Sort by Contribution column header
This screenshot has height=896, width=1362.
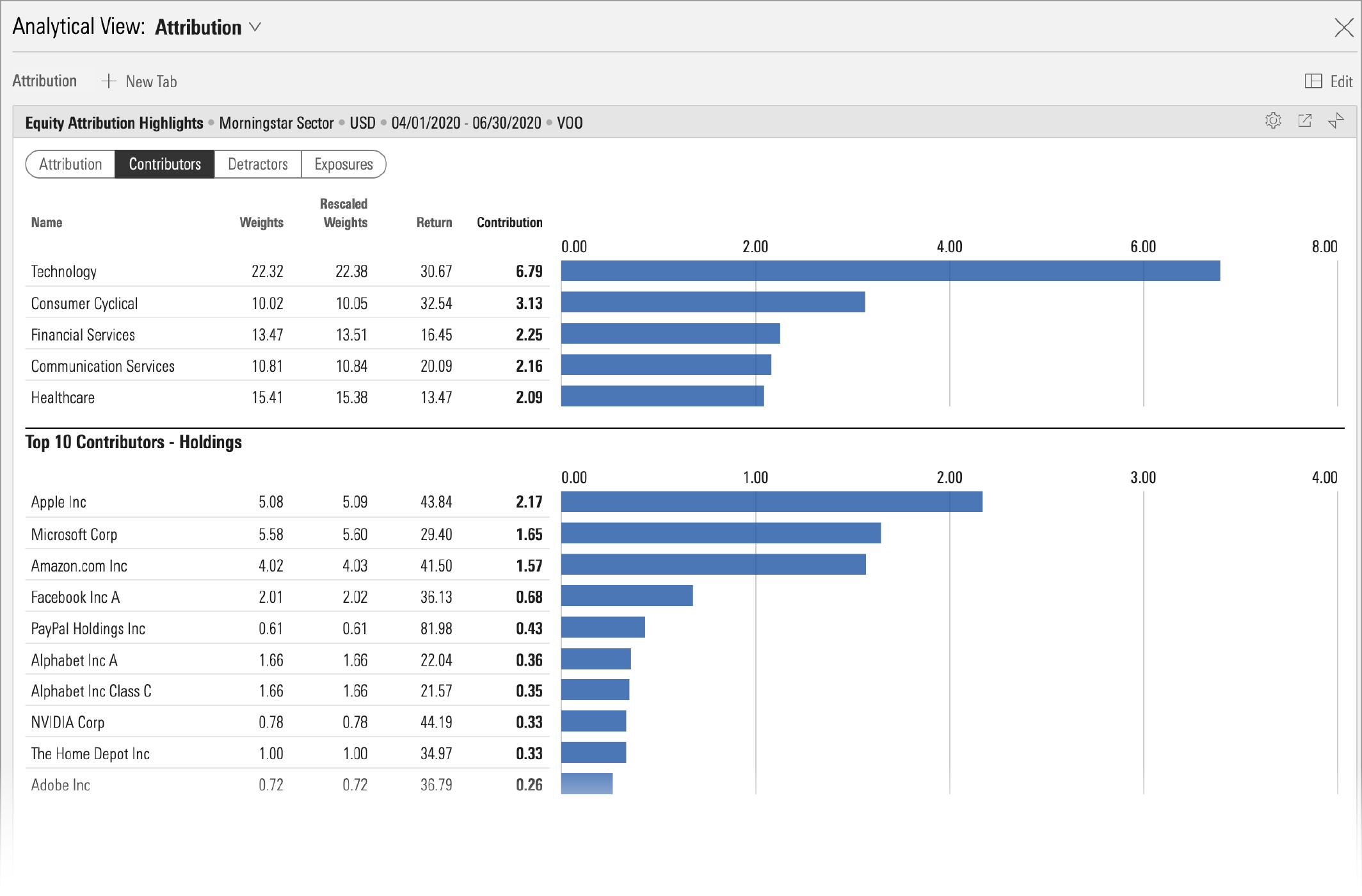coord(509,223)
